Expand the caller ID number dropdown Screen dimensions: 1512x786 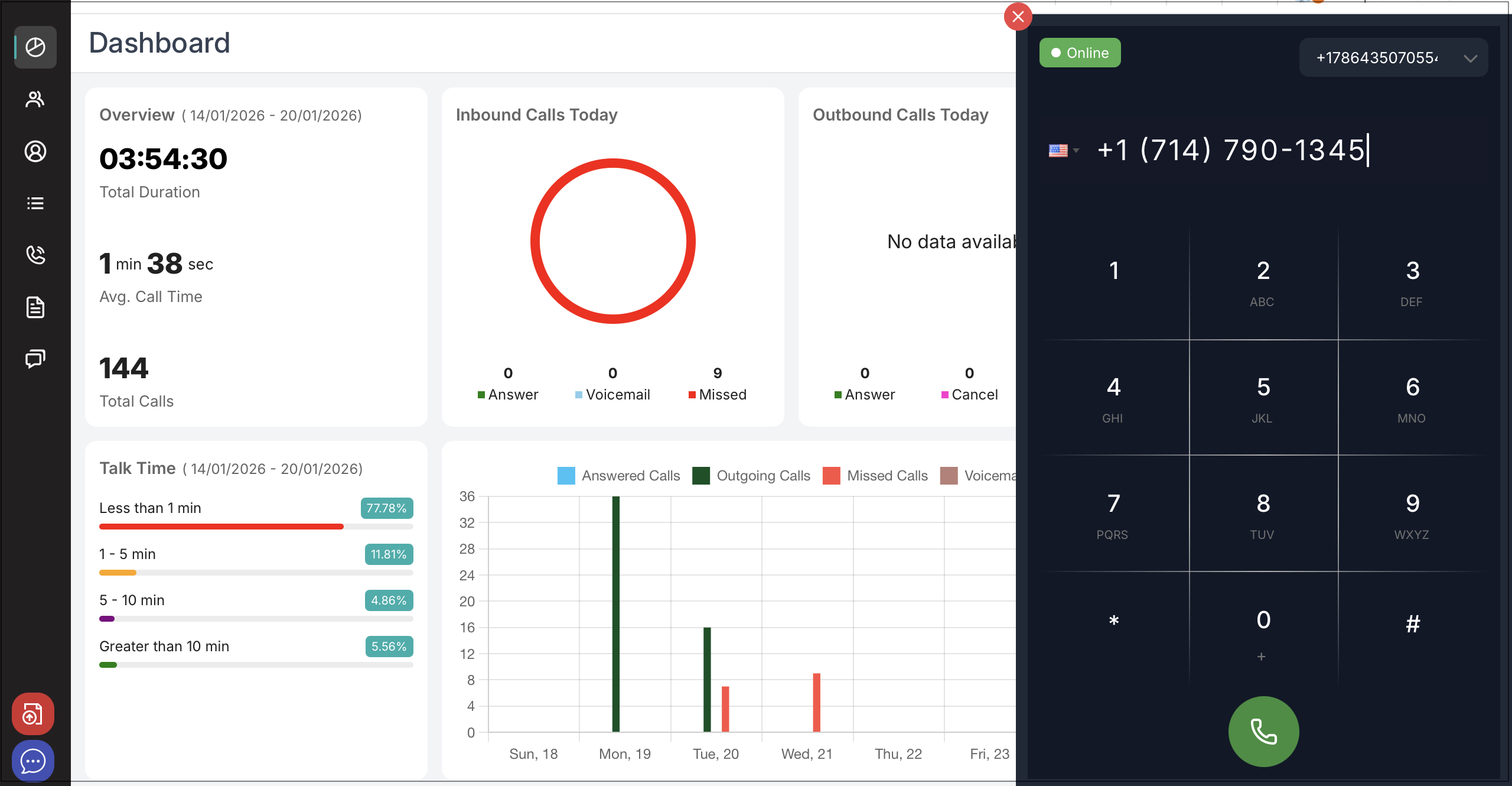pyautogui.click(x=1394, y=58)
